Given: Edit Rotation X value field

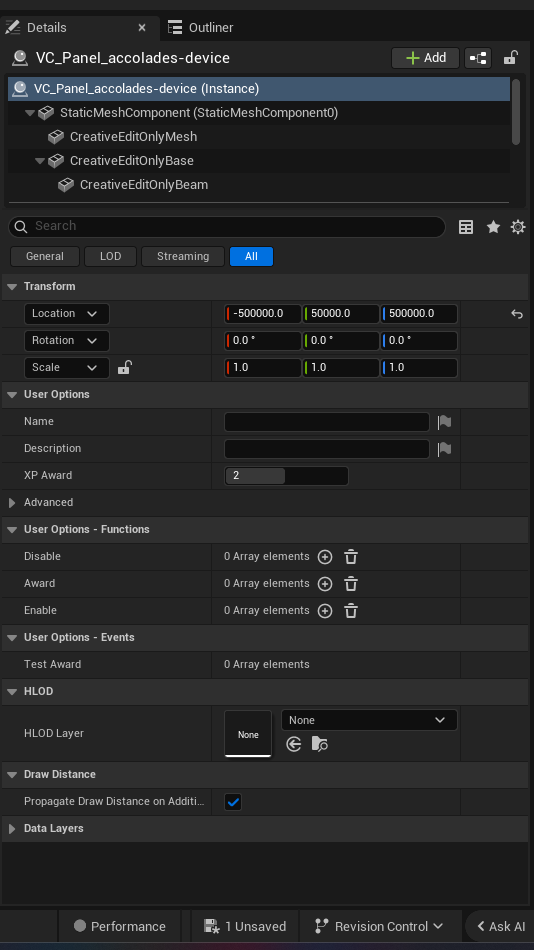Looking at the screenshot, I should pos(263,340).
